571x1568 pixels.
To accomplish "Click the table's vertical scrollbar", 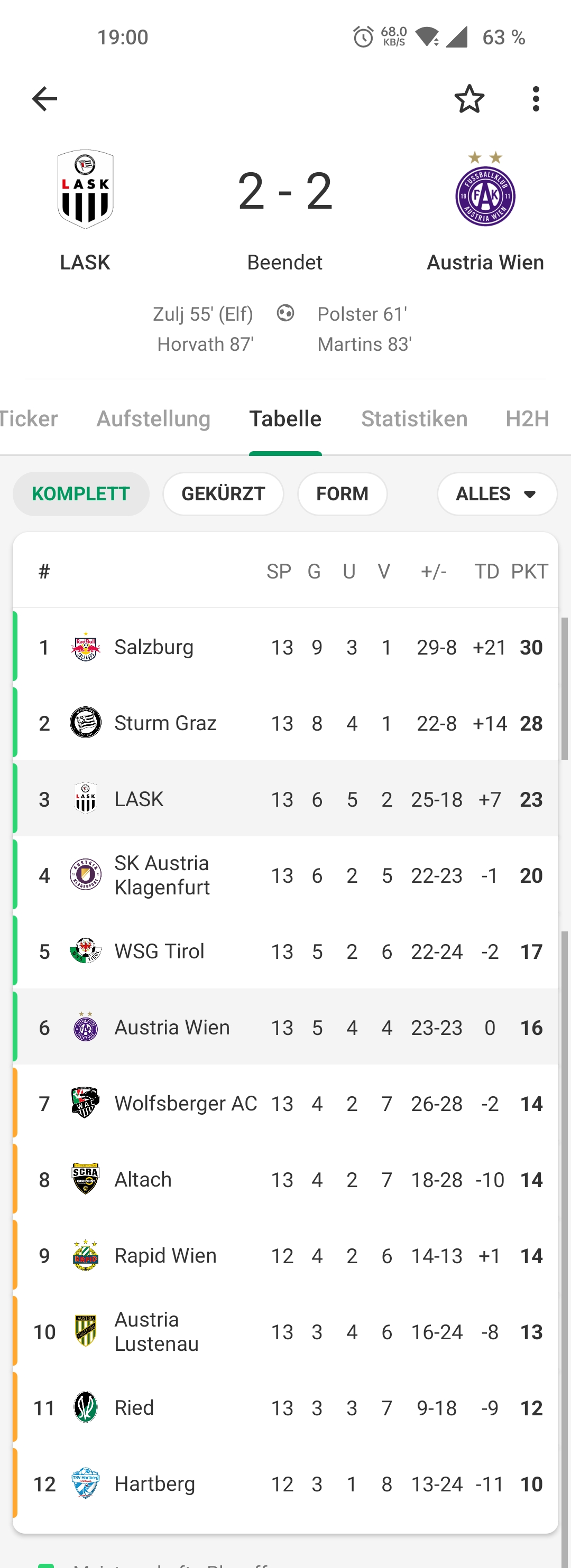I will click(564, 688).
